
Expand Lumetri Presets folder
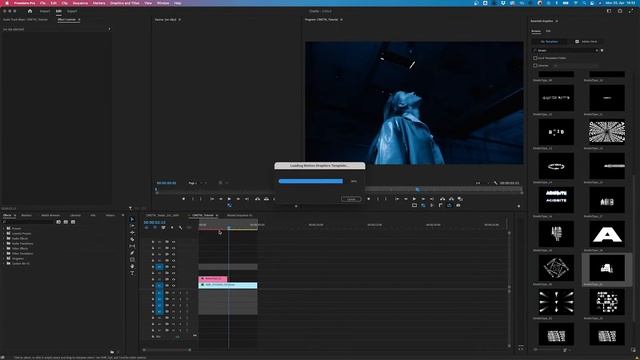point(4,233)
